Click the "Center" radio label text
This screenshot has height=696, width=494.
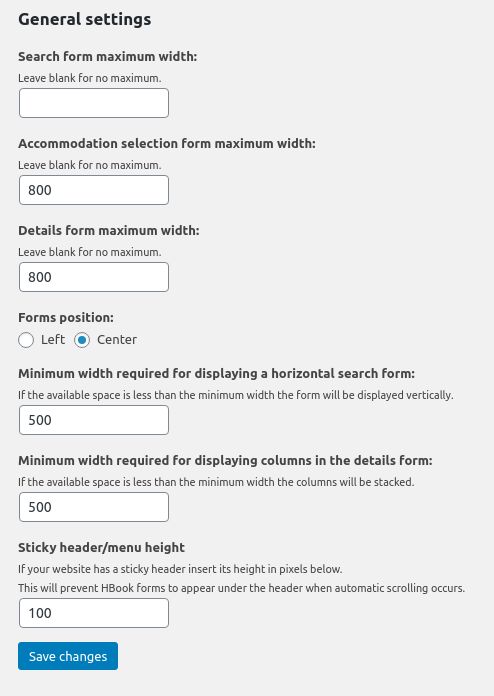click(x=117, y=340)
